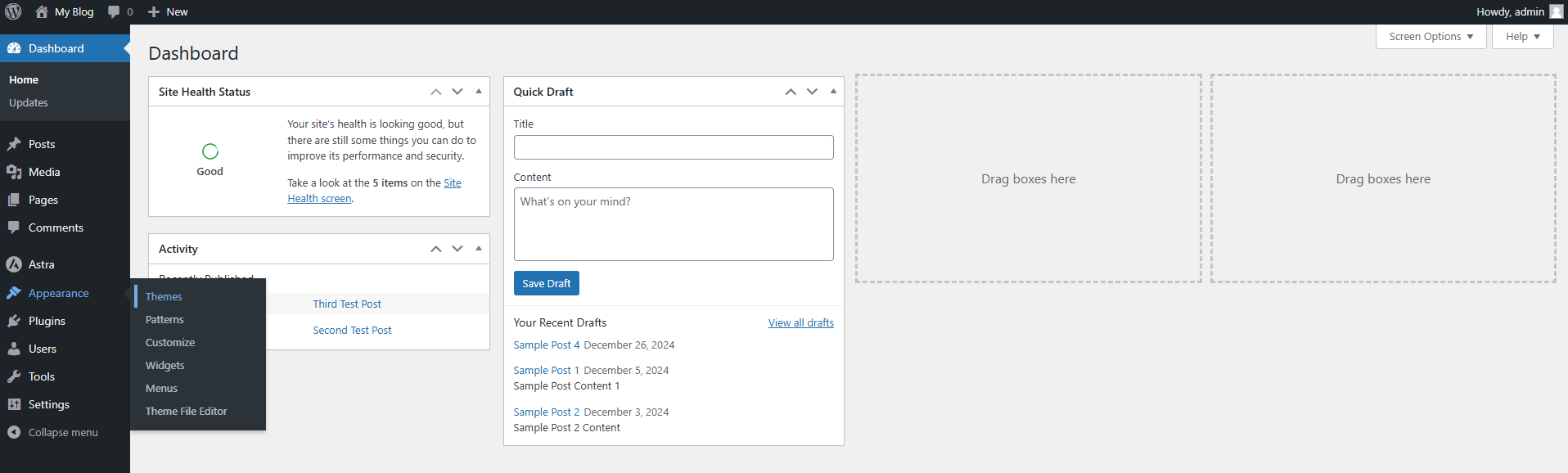Click the green Good health circle
This screenshot has width=1568, height=473.
point(210,151)
